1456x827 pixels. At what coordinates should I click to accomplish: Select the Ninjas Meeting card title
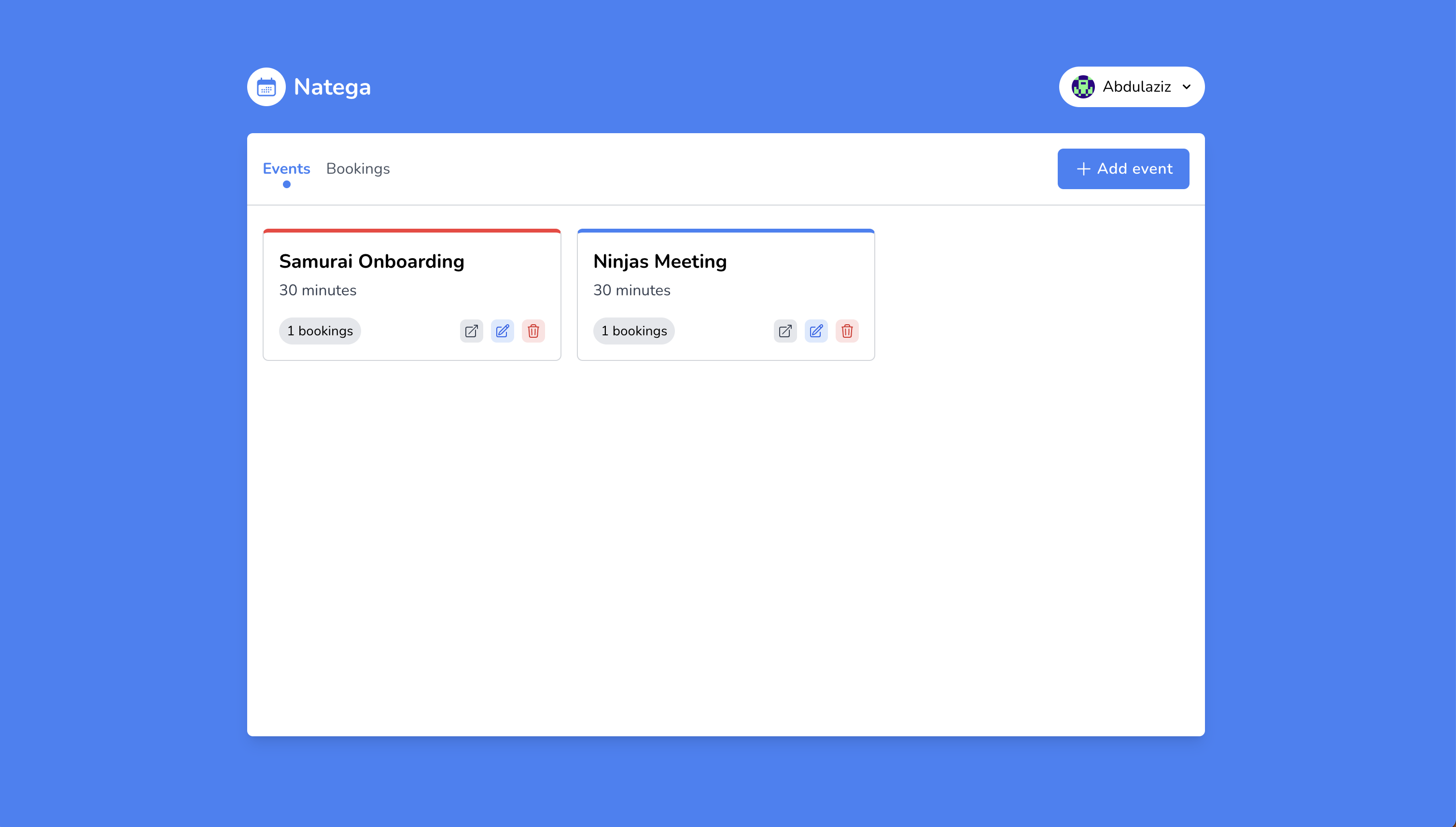point(659,262)
